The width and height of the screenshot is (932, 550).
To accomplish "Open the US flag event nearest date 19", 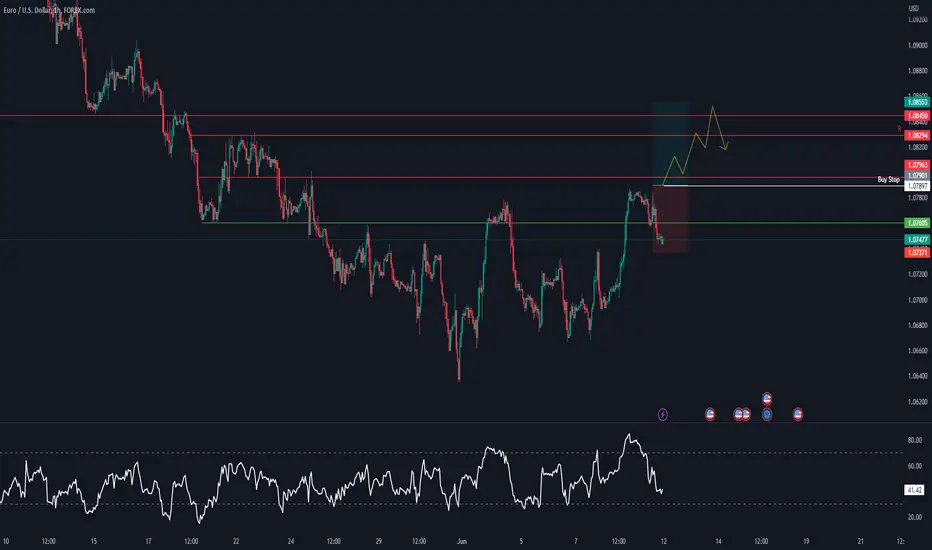I will (x=798, y=414).
